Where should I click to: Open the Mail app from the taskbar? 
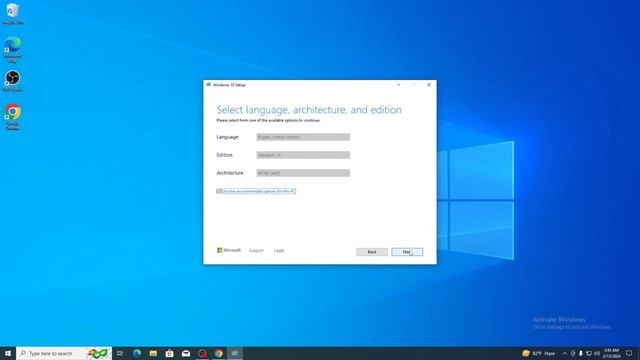pos(186,353)
